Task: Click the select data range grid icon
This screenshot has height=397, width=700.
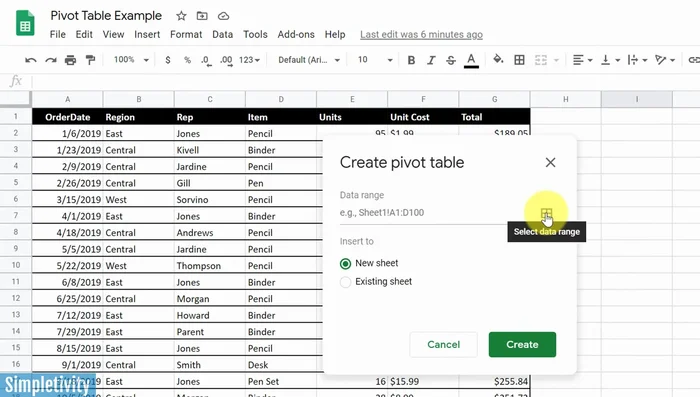Action: tap(546, 213)
